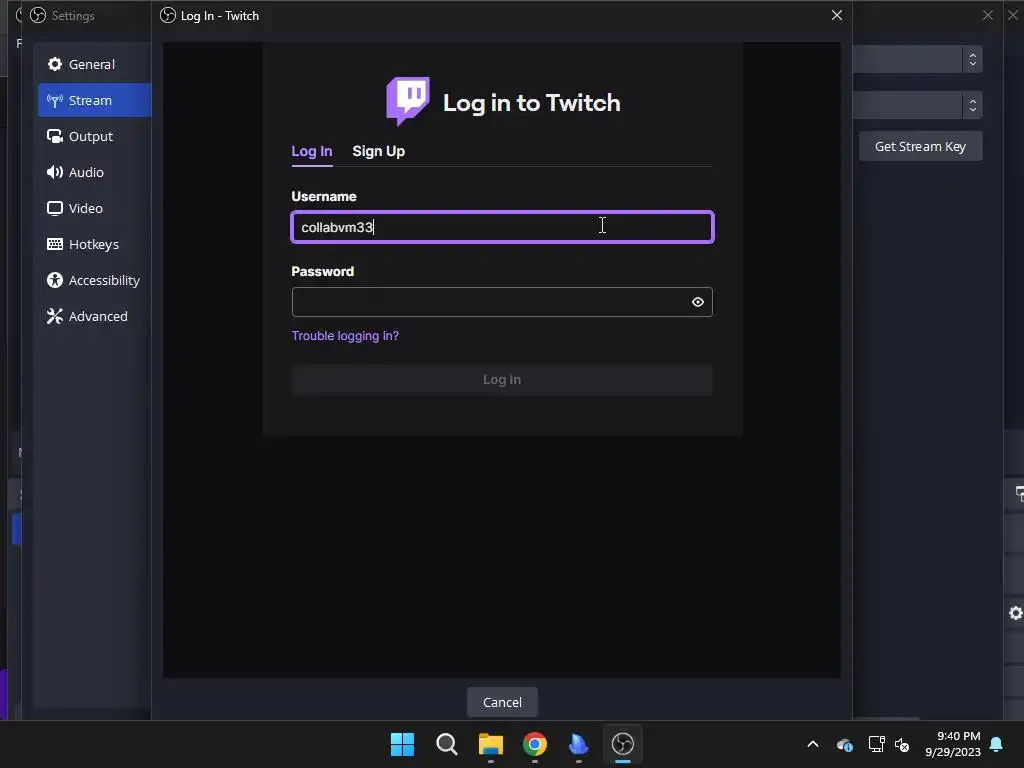The height and width of the screenshot is (768, 1024).
Task: Open clock showing 9:40 PM
Action: click(x=952, y=744)
